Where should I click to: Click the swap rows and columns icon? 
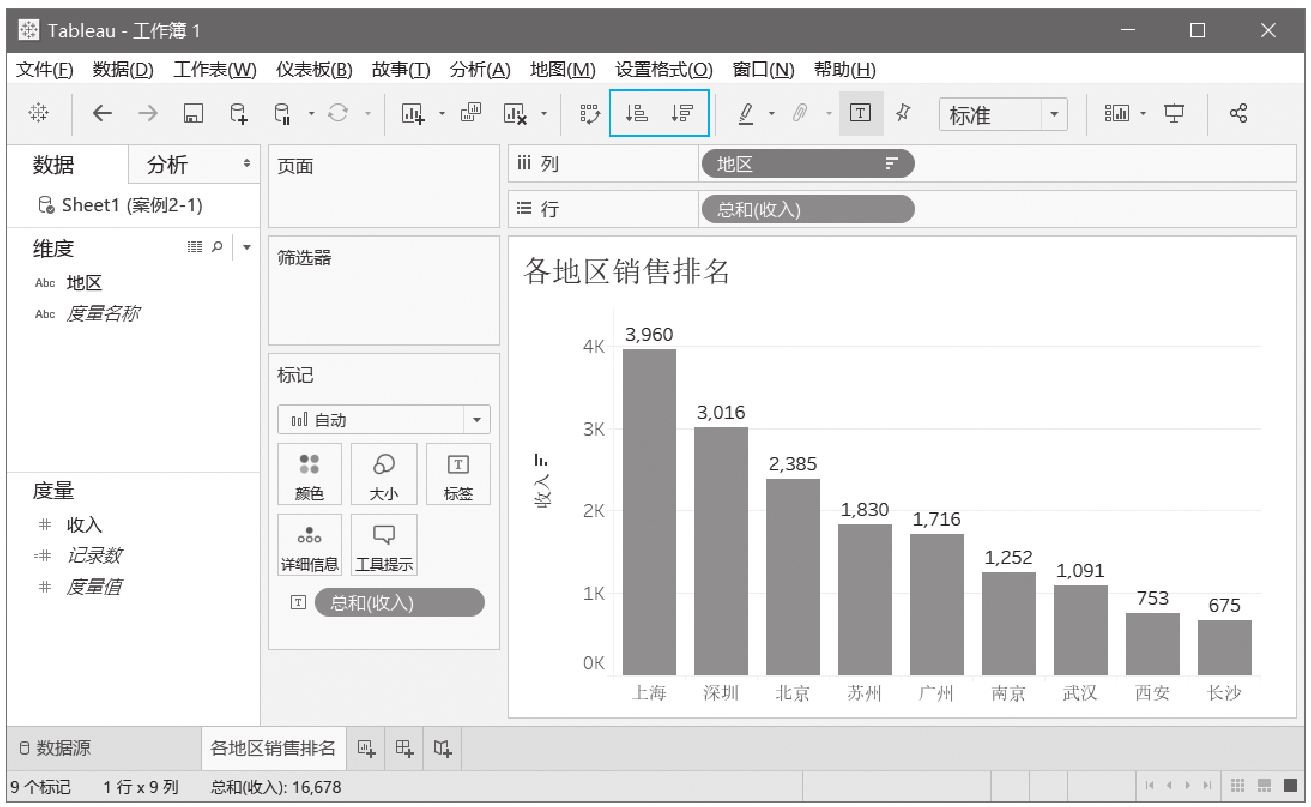click(590, 114)
